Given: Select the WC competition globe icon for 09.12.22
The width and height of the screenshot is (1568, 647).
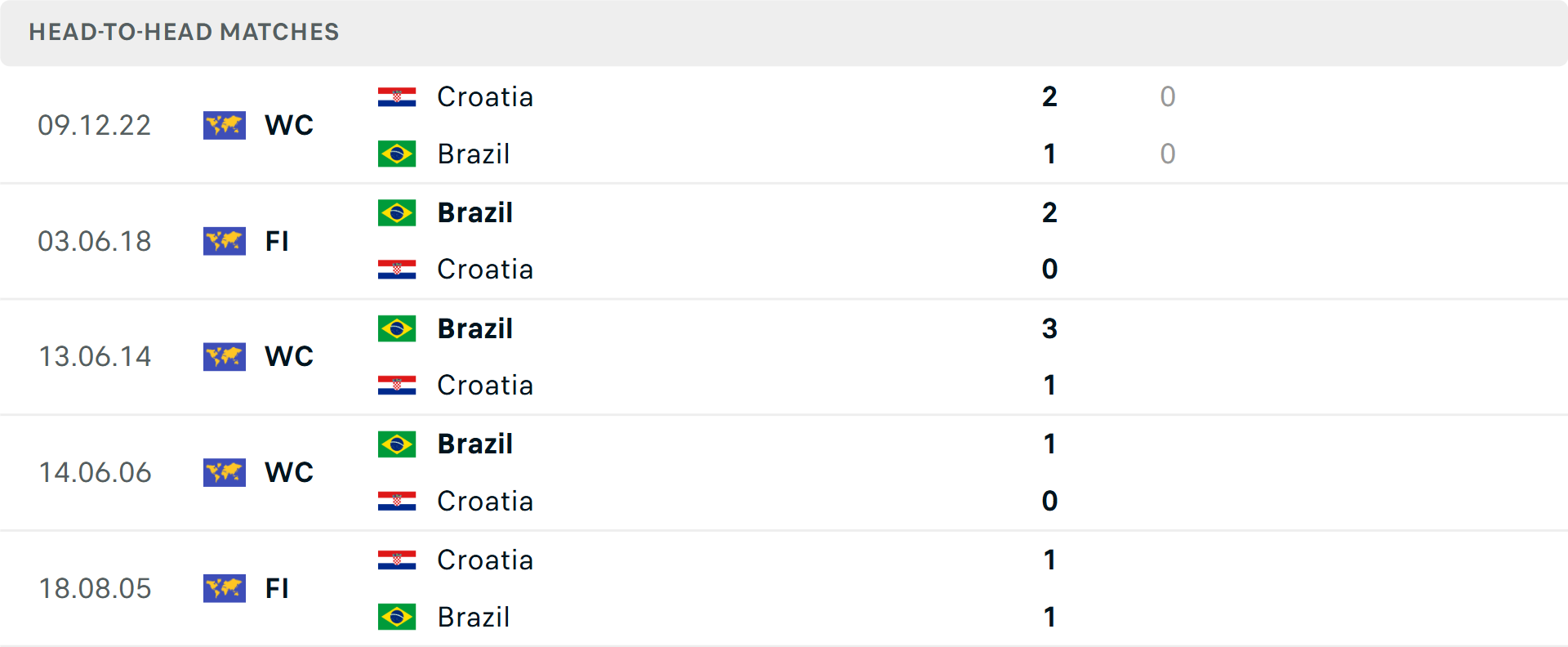Looking at the screenshot, I should click(224, 125).
